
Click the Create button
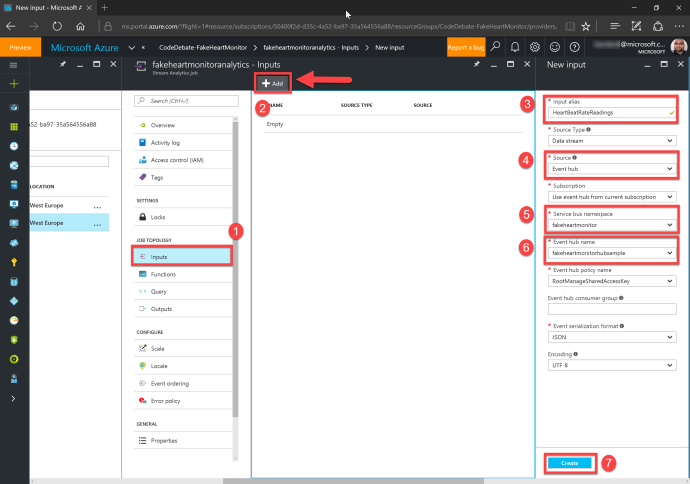[x=569, y=463]
